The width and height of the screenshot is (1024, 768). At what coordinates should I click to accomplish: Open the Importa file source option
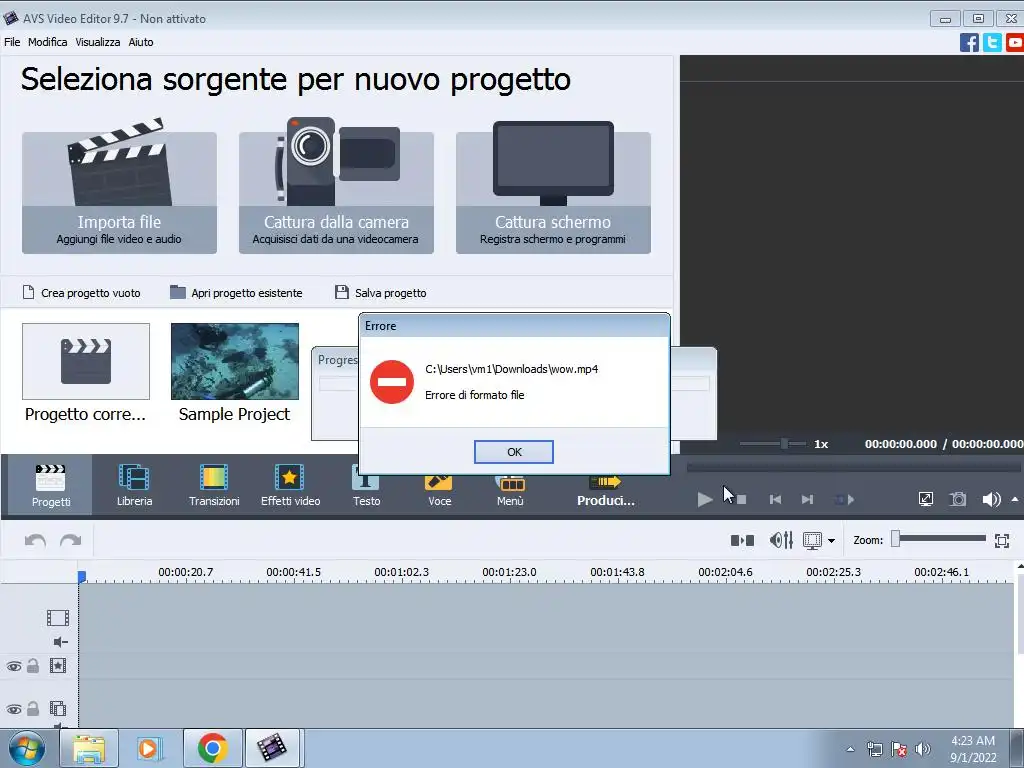[x=120, y=193]
